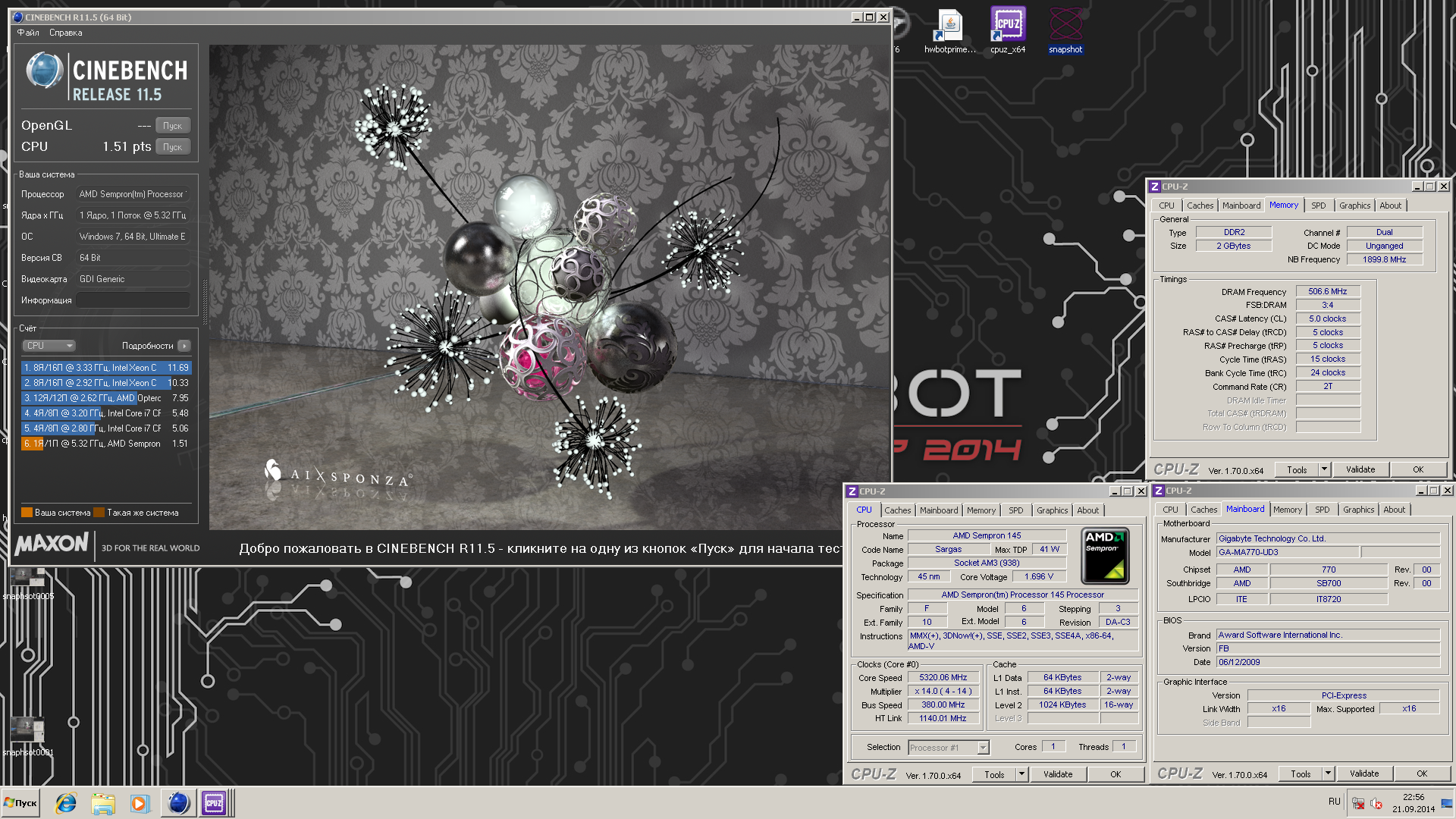Select the snapshot desktop icon
The width and height of the screenshot is (1456, 819).
point(1065,32)
